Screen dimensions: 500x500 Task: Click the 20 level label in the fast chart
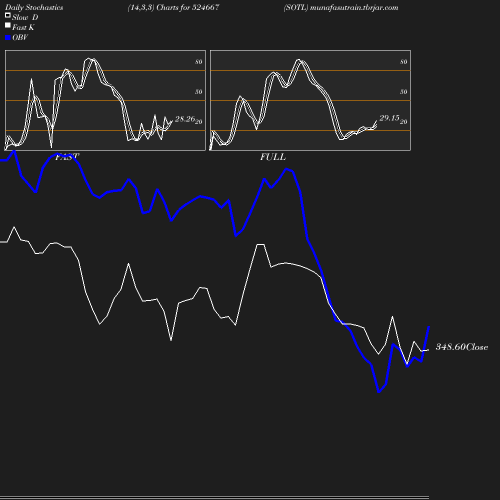pyautogui.click(x=199, y=122)
